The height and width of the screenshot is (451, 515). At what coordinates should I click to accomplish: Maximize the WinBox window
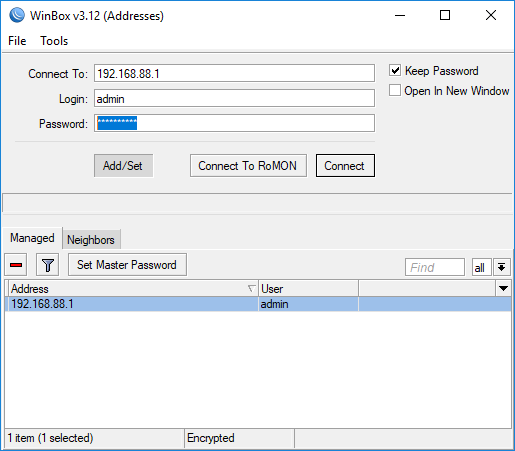click(x=445, y=15)
